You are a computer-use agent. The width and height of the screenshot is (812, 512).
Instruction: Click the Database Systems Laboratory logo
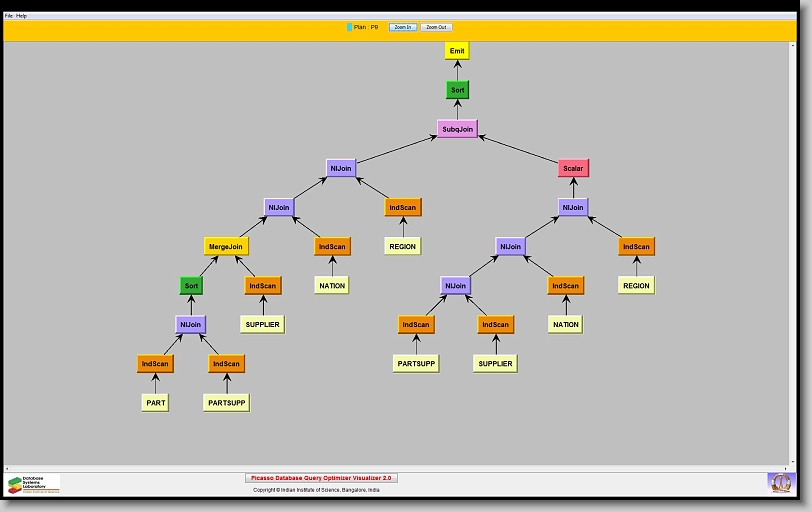tap(33, 484)
